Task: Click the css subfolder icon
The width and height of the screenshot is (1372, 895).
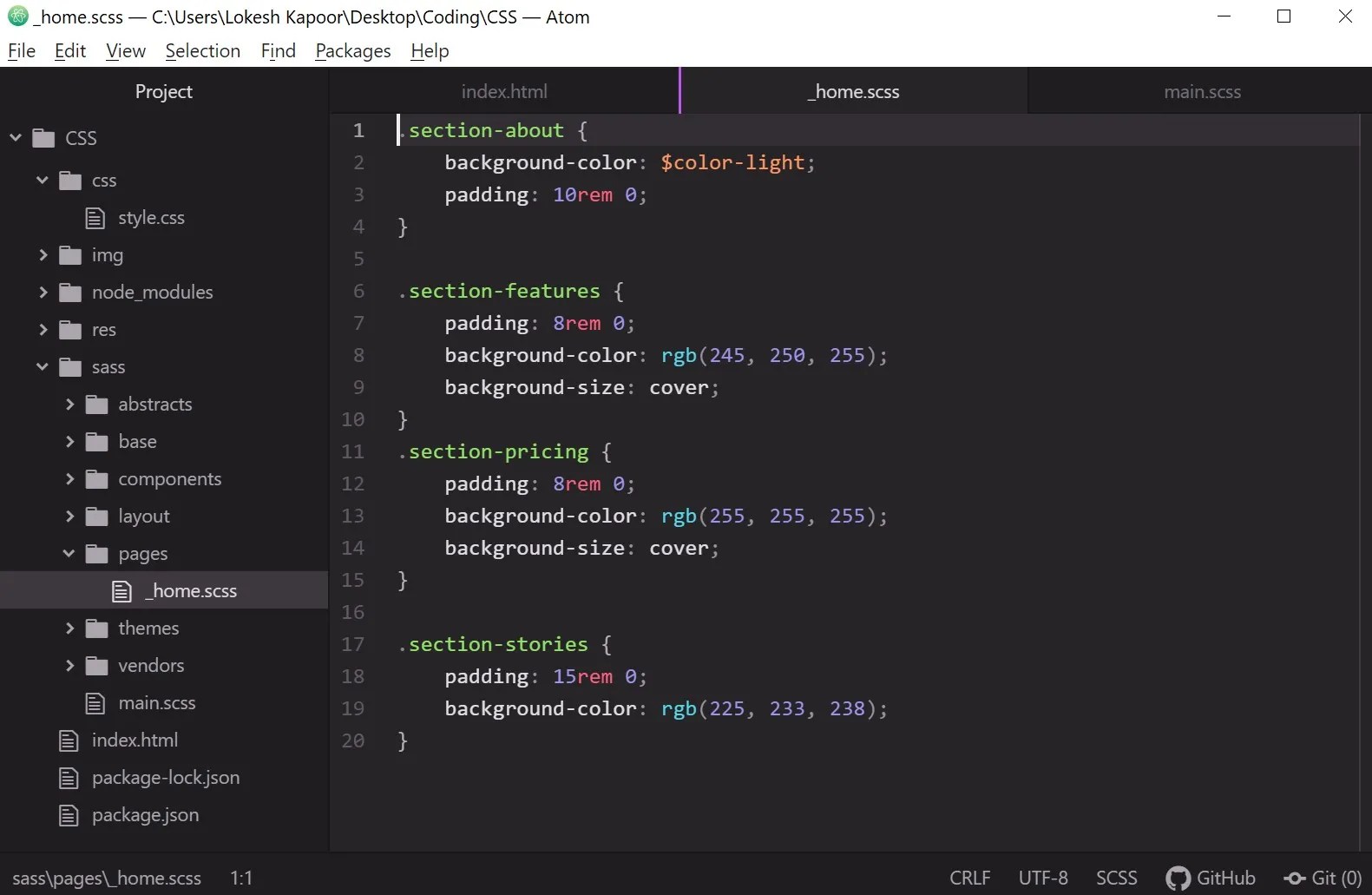Action: (x=70, y=181)
